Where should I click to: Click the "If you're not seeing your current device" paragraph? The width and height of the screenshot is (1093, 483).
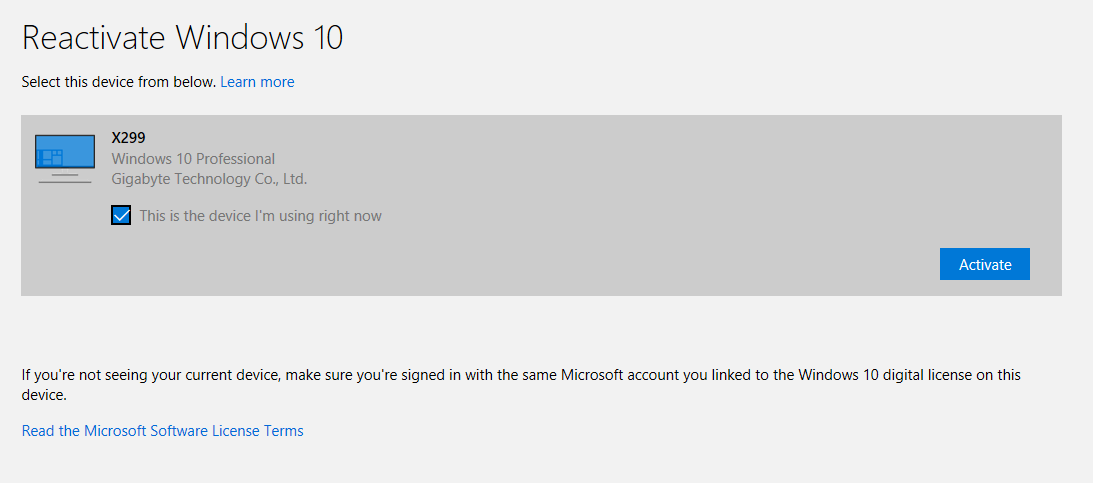click(300, 375)
